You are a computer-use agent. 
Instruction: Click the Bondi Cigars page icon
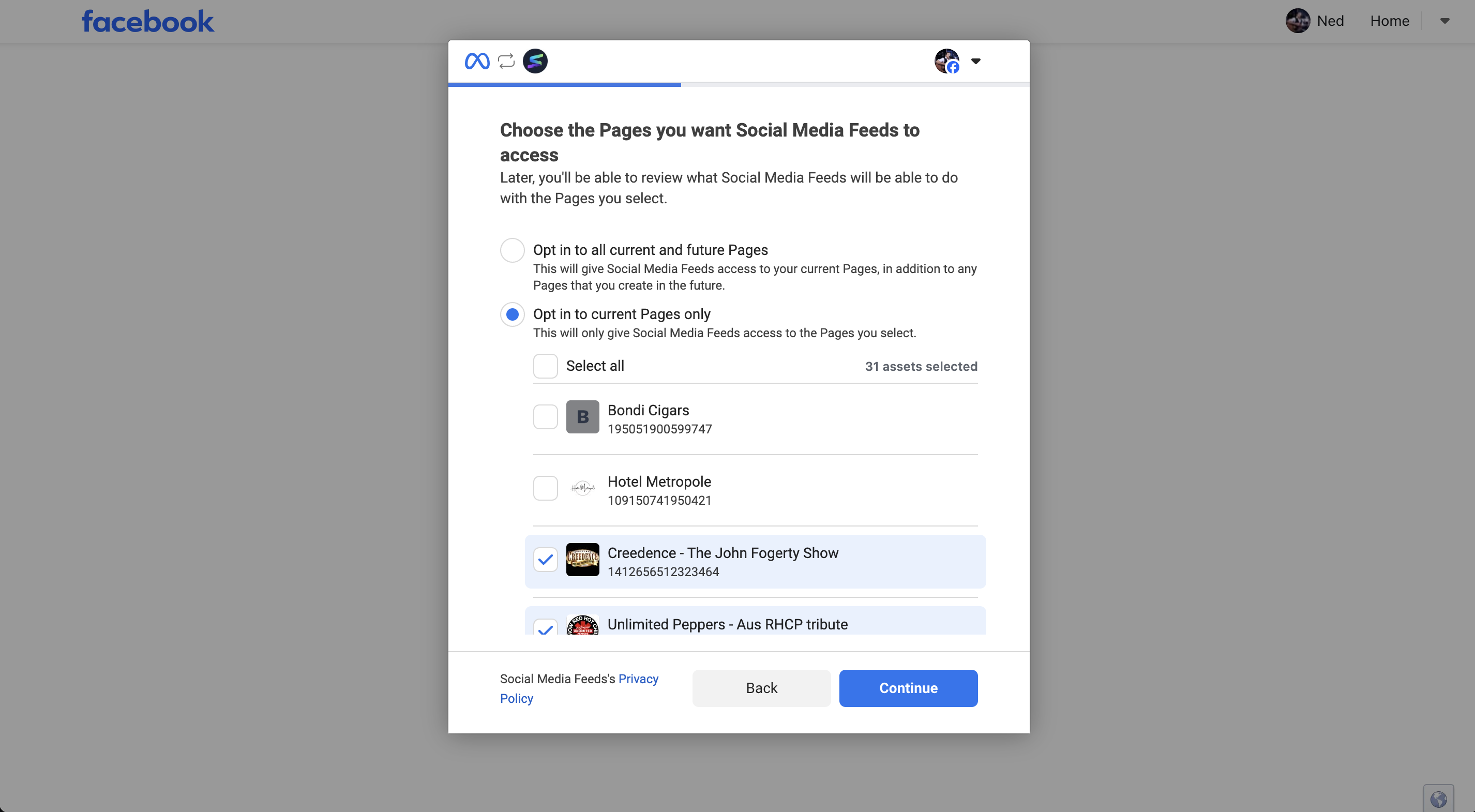click(x=582, y=417)
